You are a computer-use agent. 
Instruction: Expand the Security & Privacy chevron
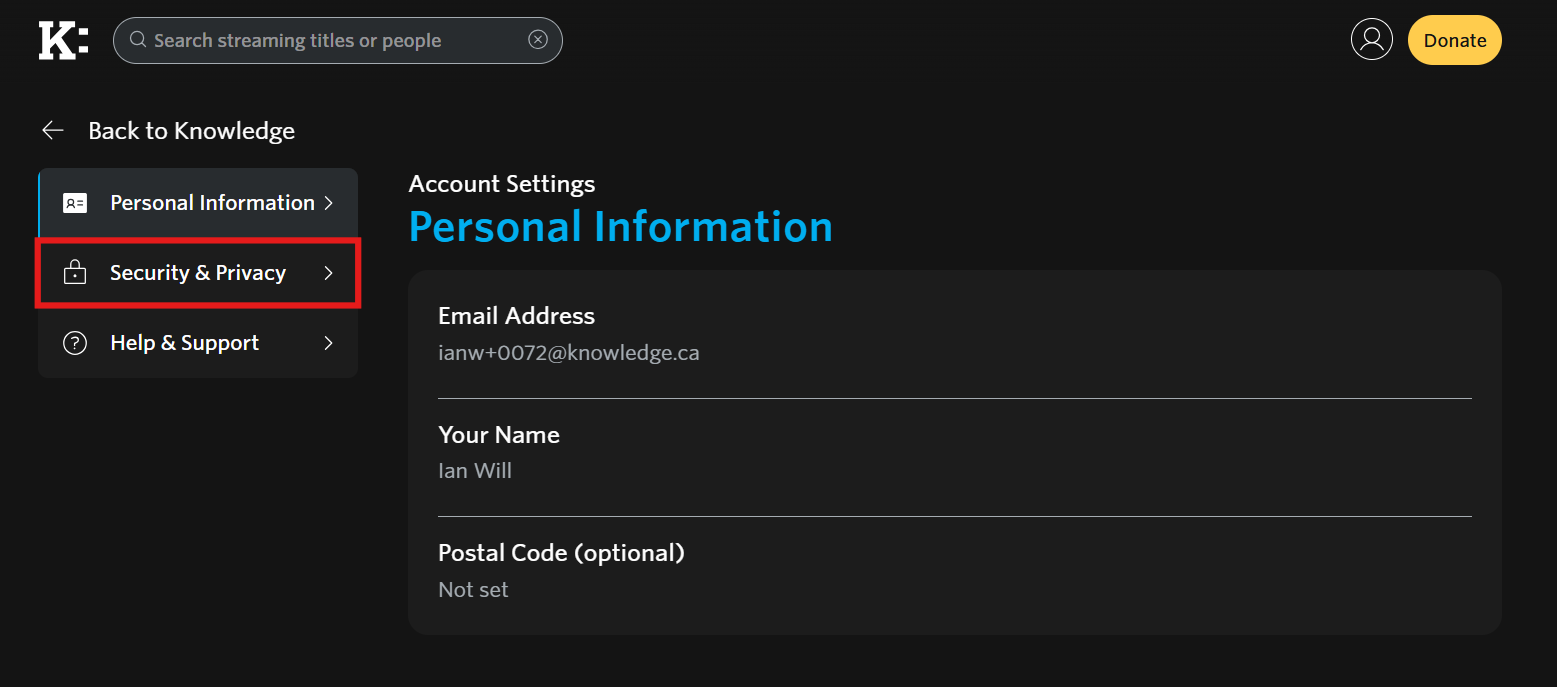(328, 273)
